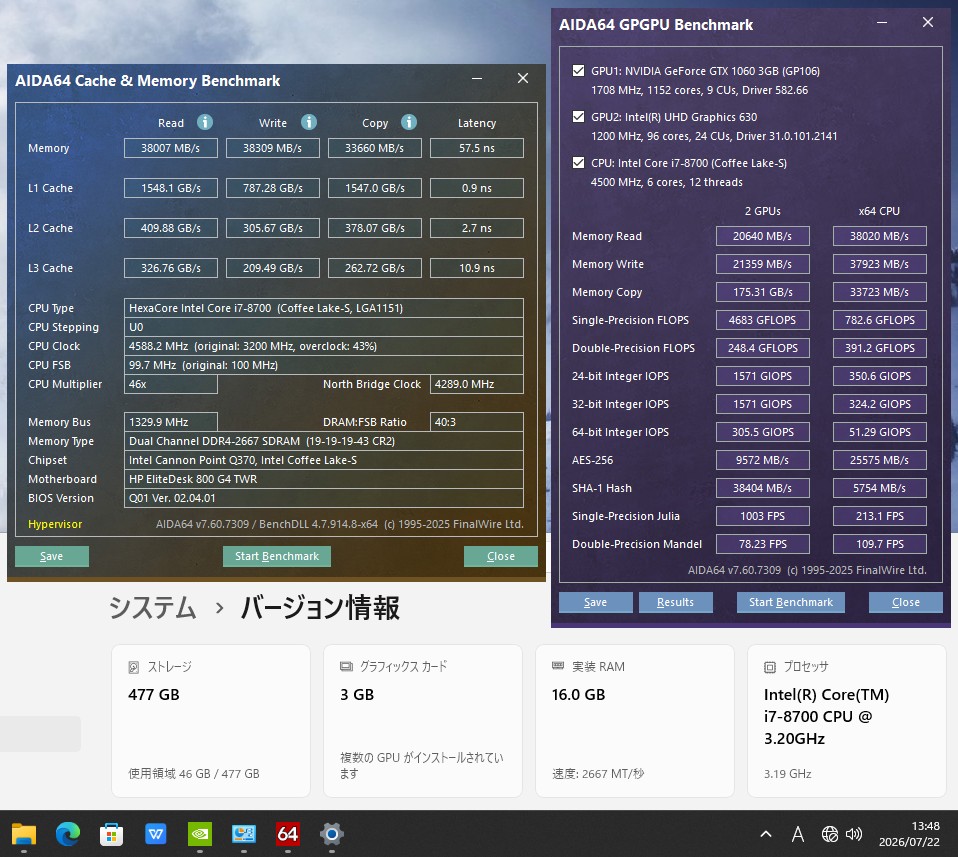Image resolution: width=958 pixels, height=857 pixels.
Task: Click CPU Type HexaCore Intel Core i7-8700 field
Action: pyautogui.click(x=324, y=308)
